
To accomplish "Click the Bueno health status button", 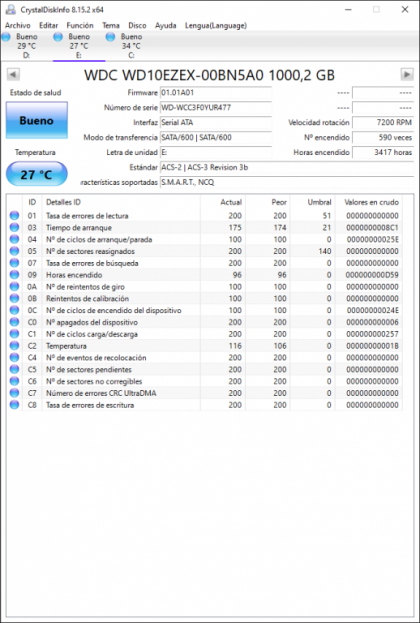I will (x=37, y=120).
